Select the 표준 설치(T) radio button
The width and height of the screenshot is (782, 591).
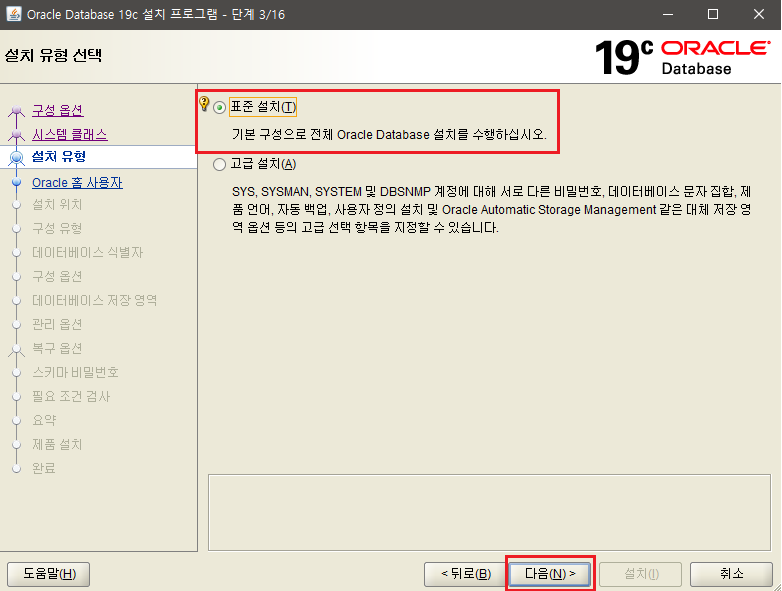[219, 107]
